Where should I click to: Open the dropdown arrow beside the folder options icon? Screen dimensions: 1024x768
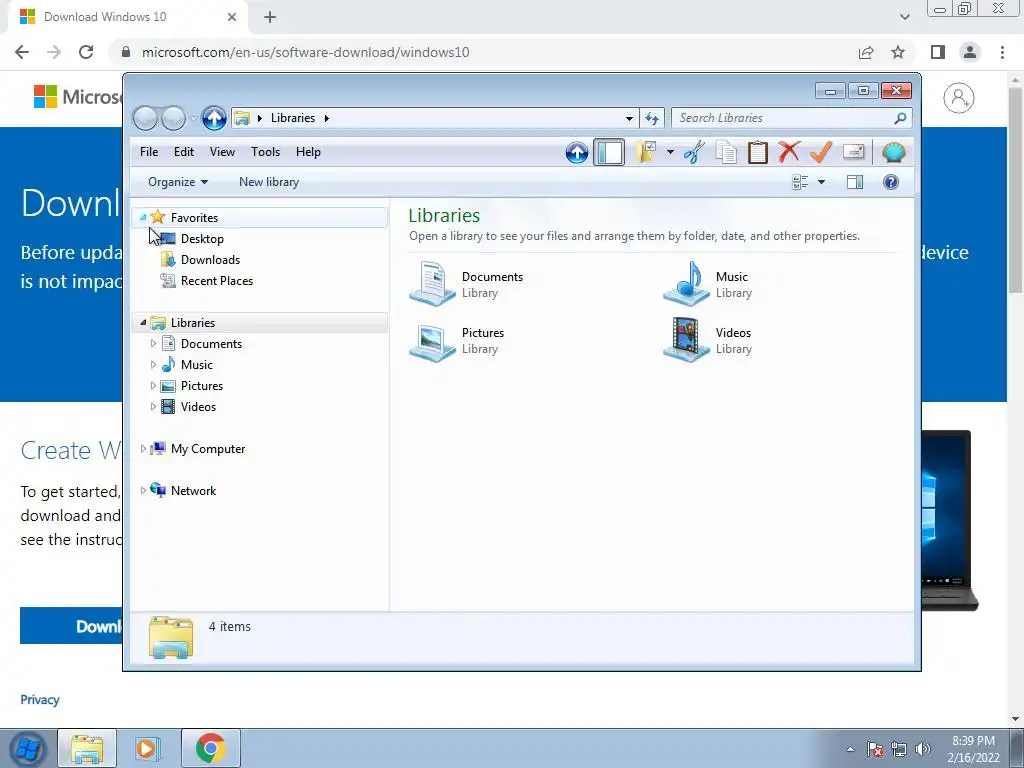[x=670, y=153]
